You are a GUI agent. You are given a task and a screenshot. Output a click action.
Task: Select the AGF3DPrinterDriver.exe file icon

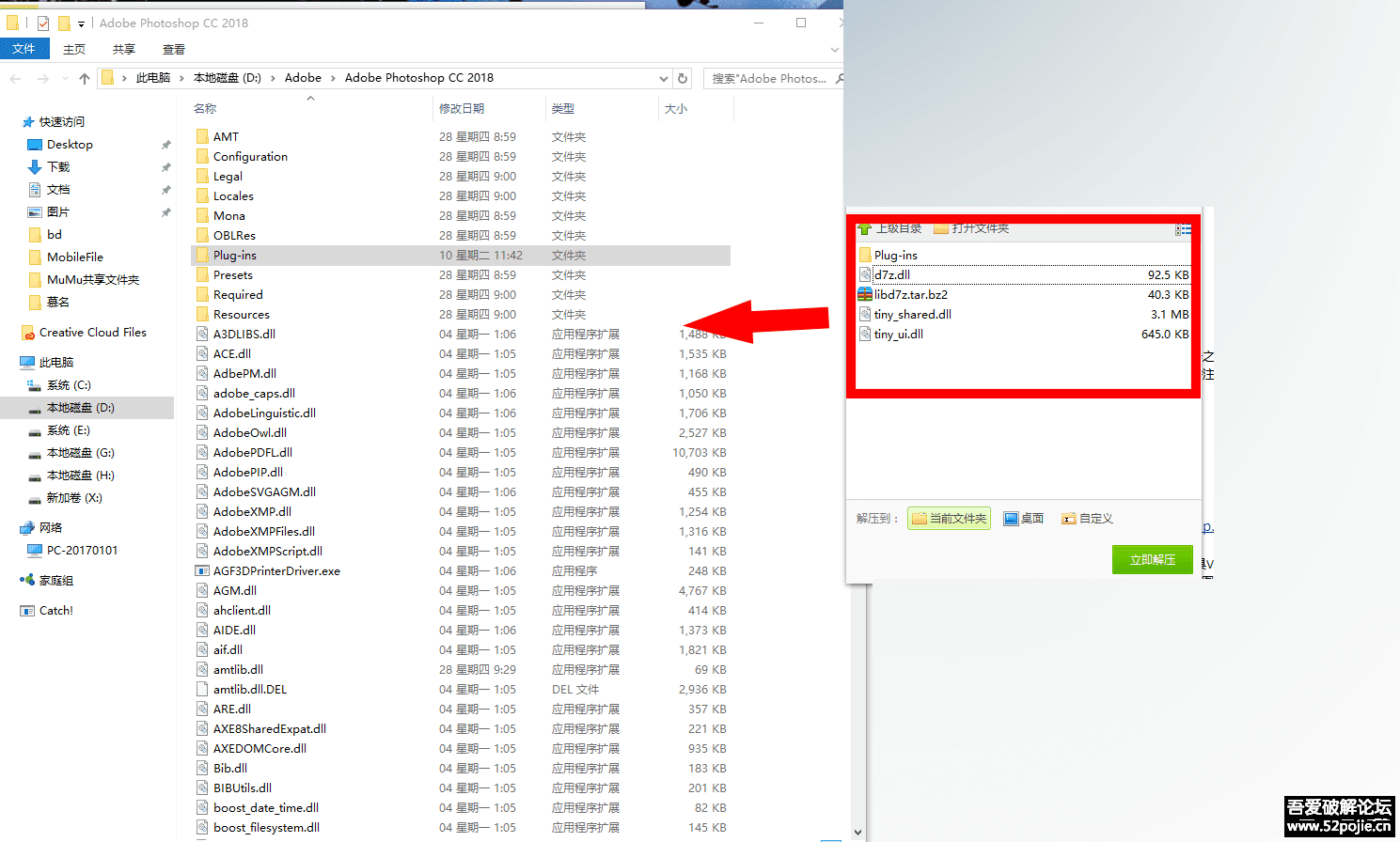click(x=202, y=570)
